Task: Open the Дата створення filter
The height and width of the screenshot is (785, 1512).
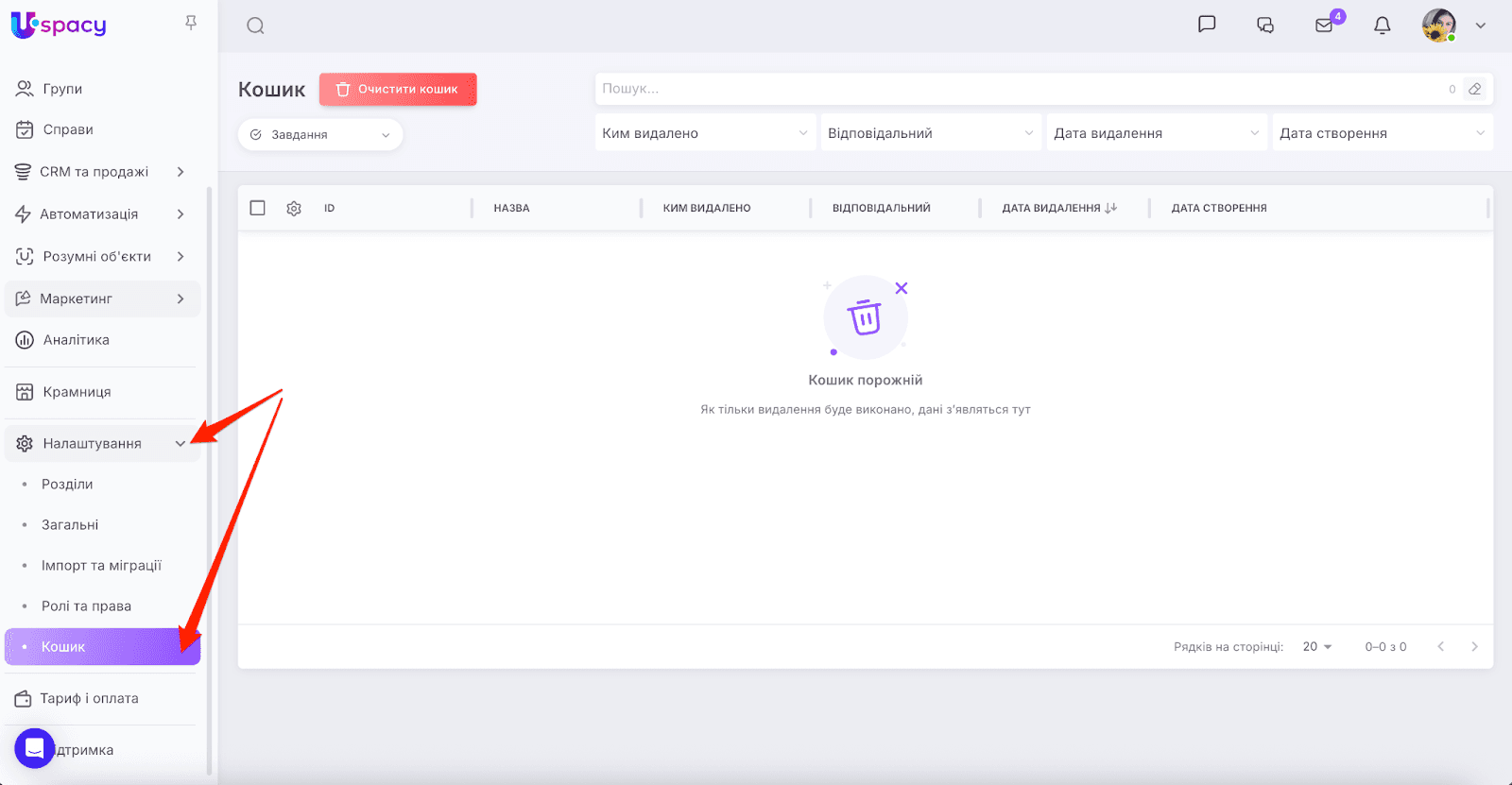Action: (1383, 133)
